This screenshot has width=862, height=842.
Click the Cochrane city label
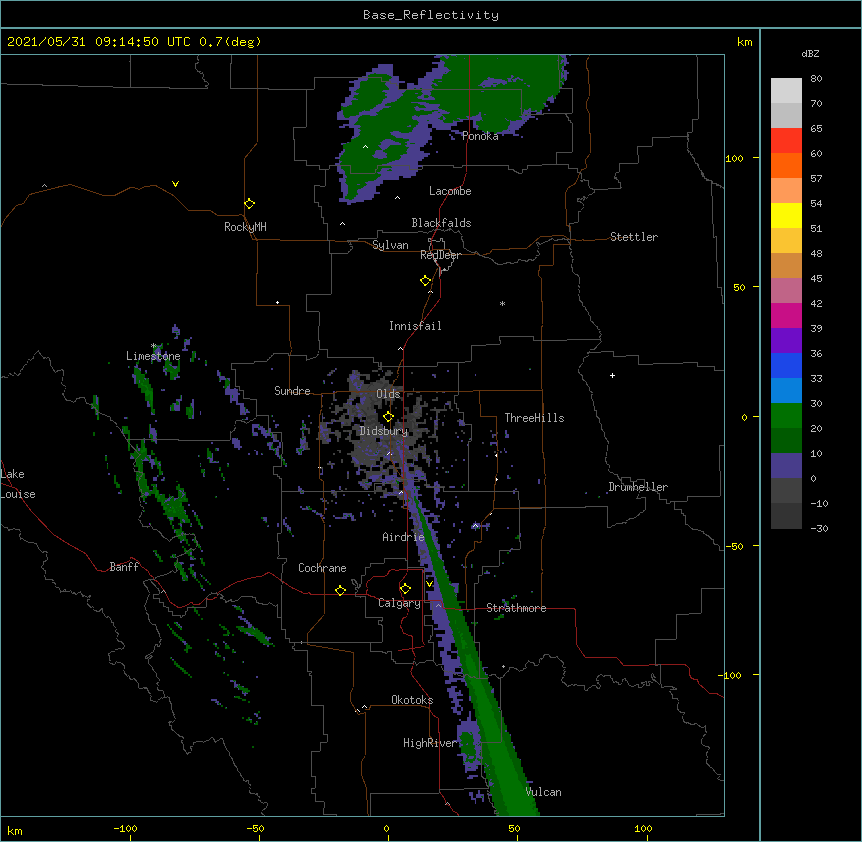(x=322, y=568)
